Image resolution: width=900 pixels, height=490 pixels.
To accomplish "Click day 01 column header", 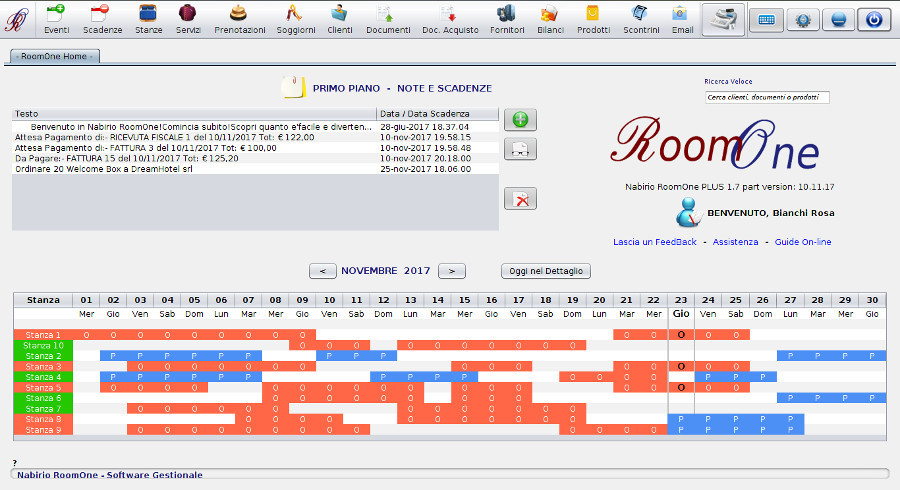I will click(86, 300).
